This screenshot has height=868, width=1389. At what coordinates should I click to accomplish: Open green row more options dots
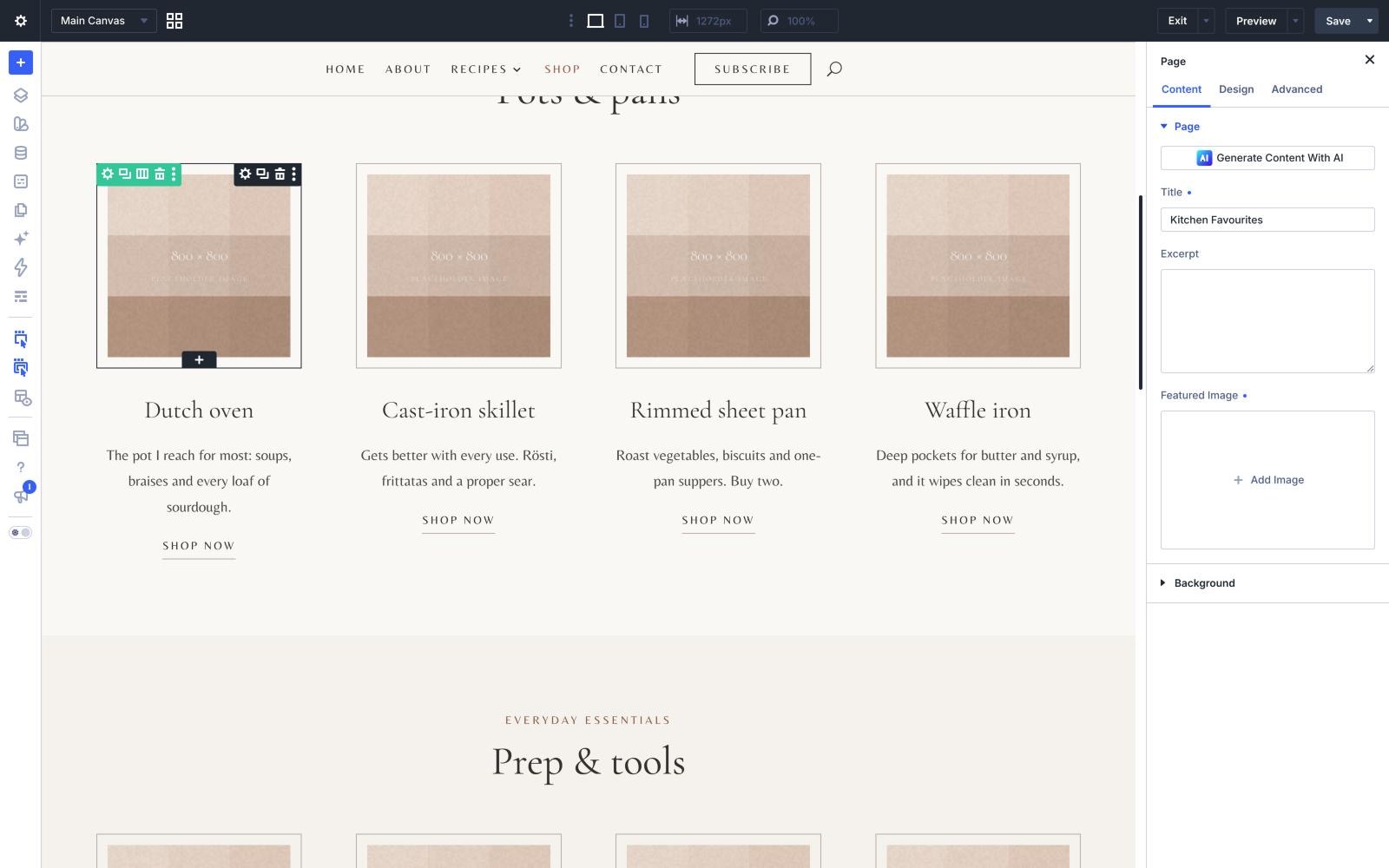click(174, 174)
